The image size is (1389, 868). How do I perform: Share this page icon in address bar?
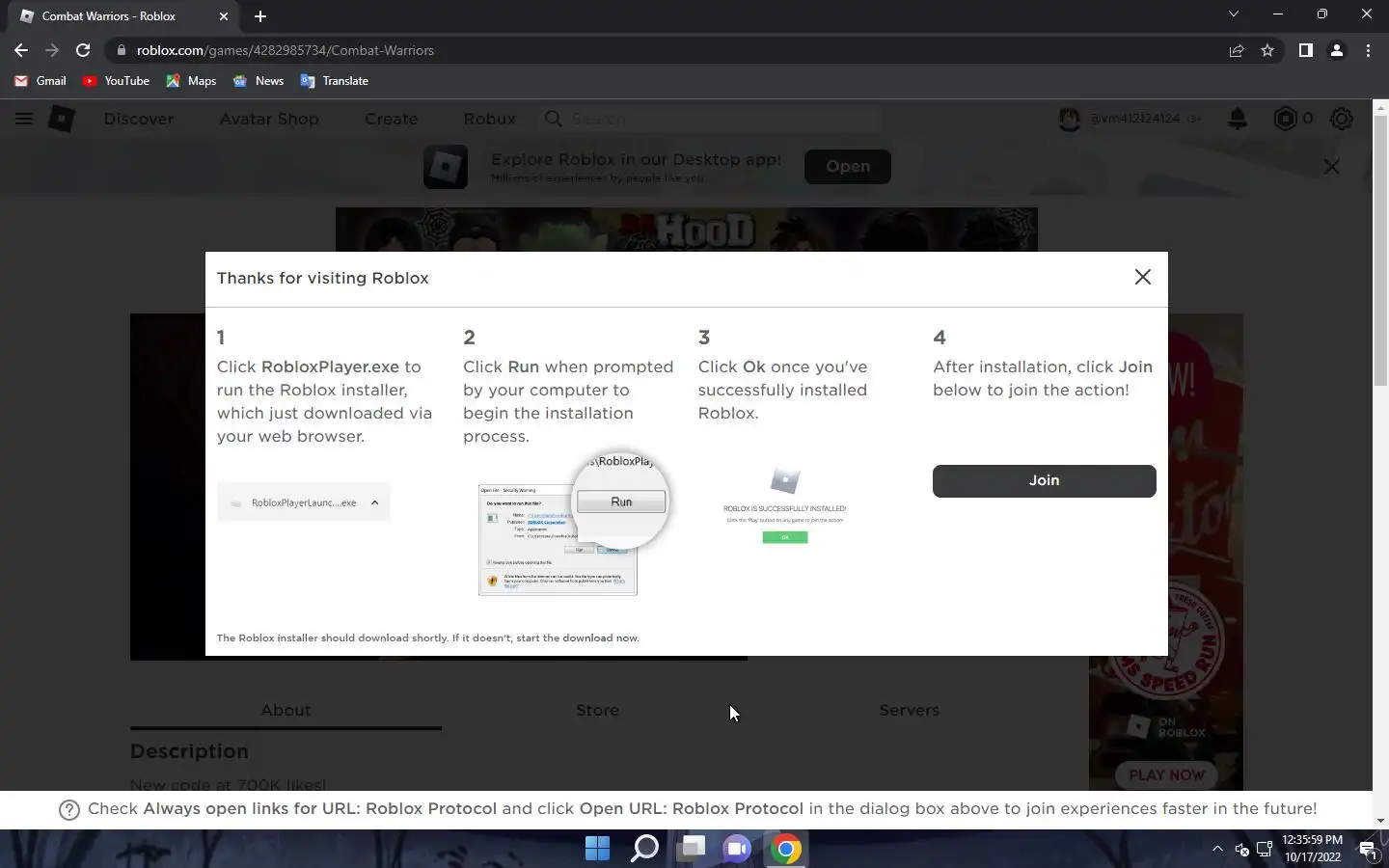(x=1237, y=50)
